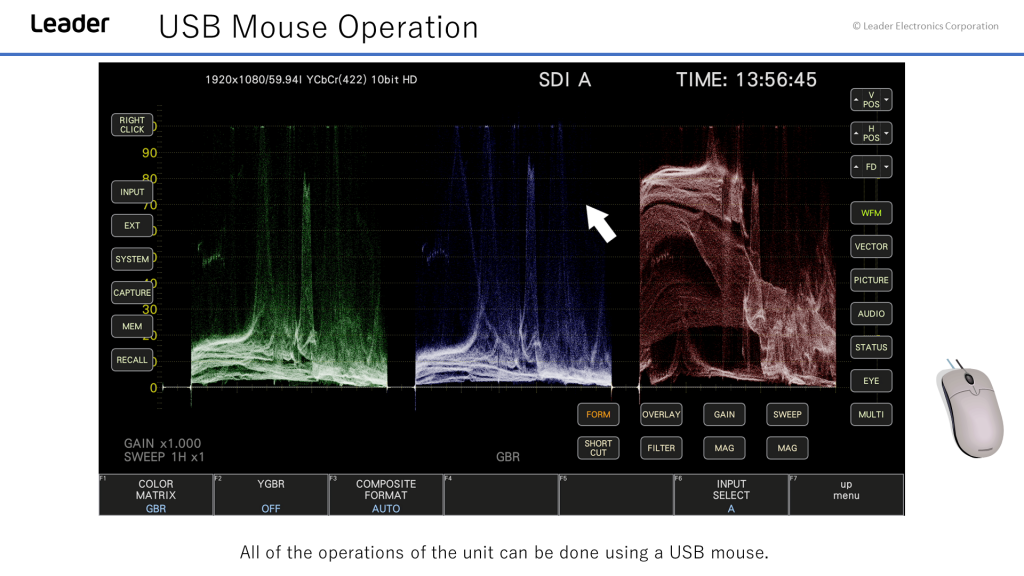Select the F1 COLOR MATRIX menu item
The height and width of the screenshot is (576, 1024).
pyautogui.click(x=156, y=495)
